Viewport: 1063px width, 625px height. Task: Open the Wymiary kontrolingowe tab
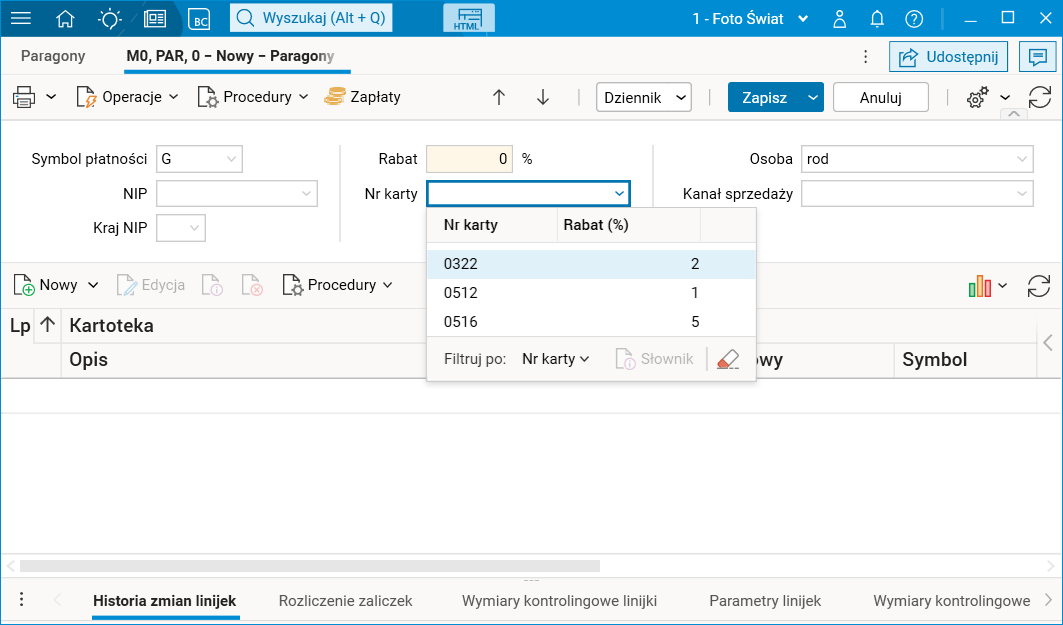point(951,601)
